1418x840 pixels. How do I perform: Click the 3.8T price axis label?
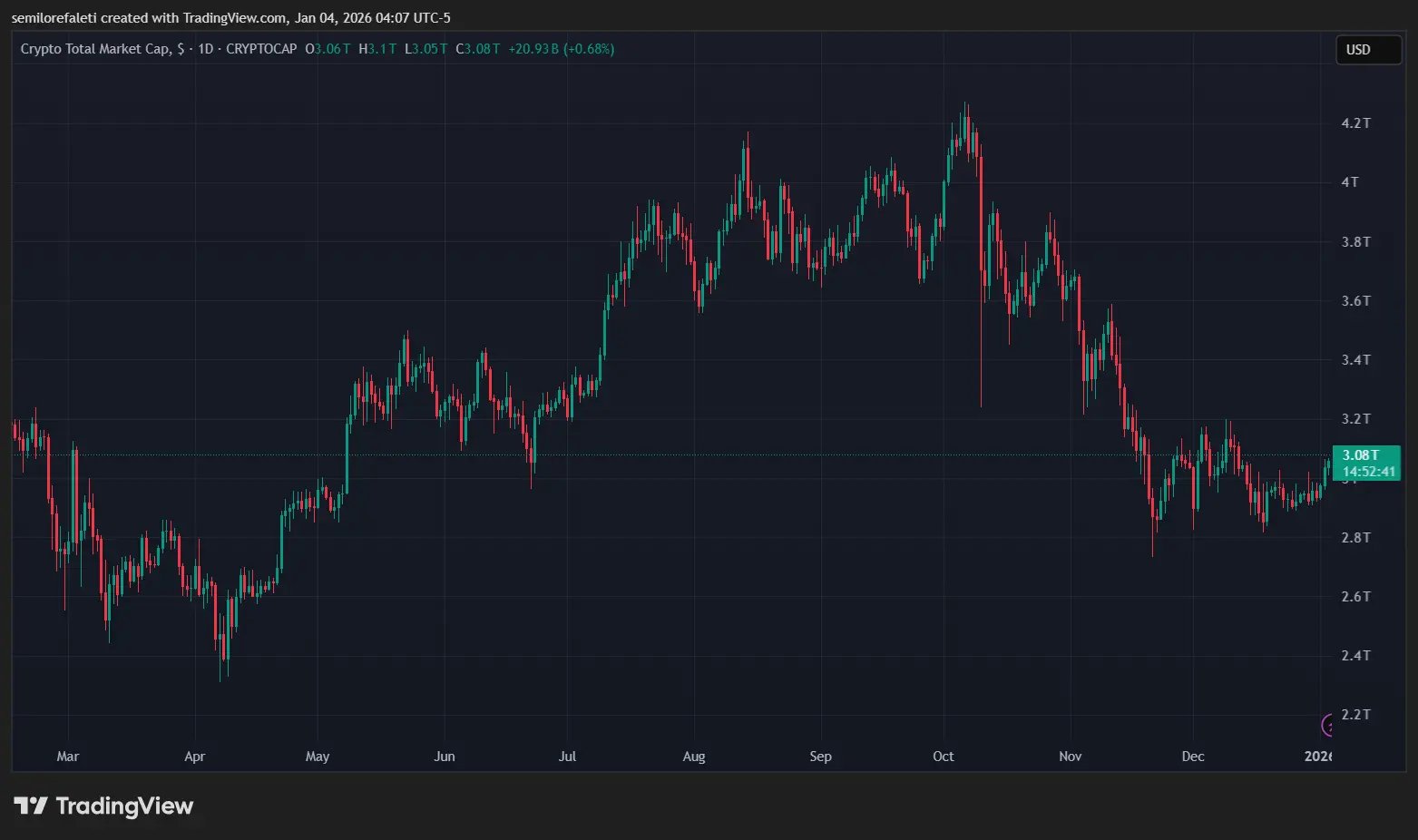pyautogui.click(x=1355, y=242)
